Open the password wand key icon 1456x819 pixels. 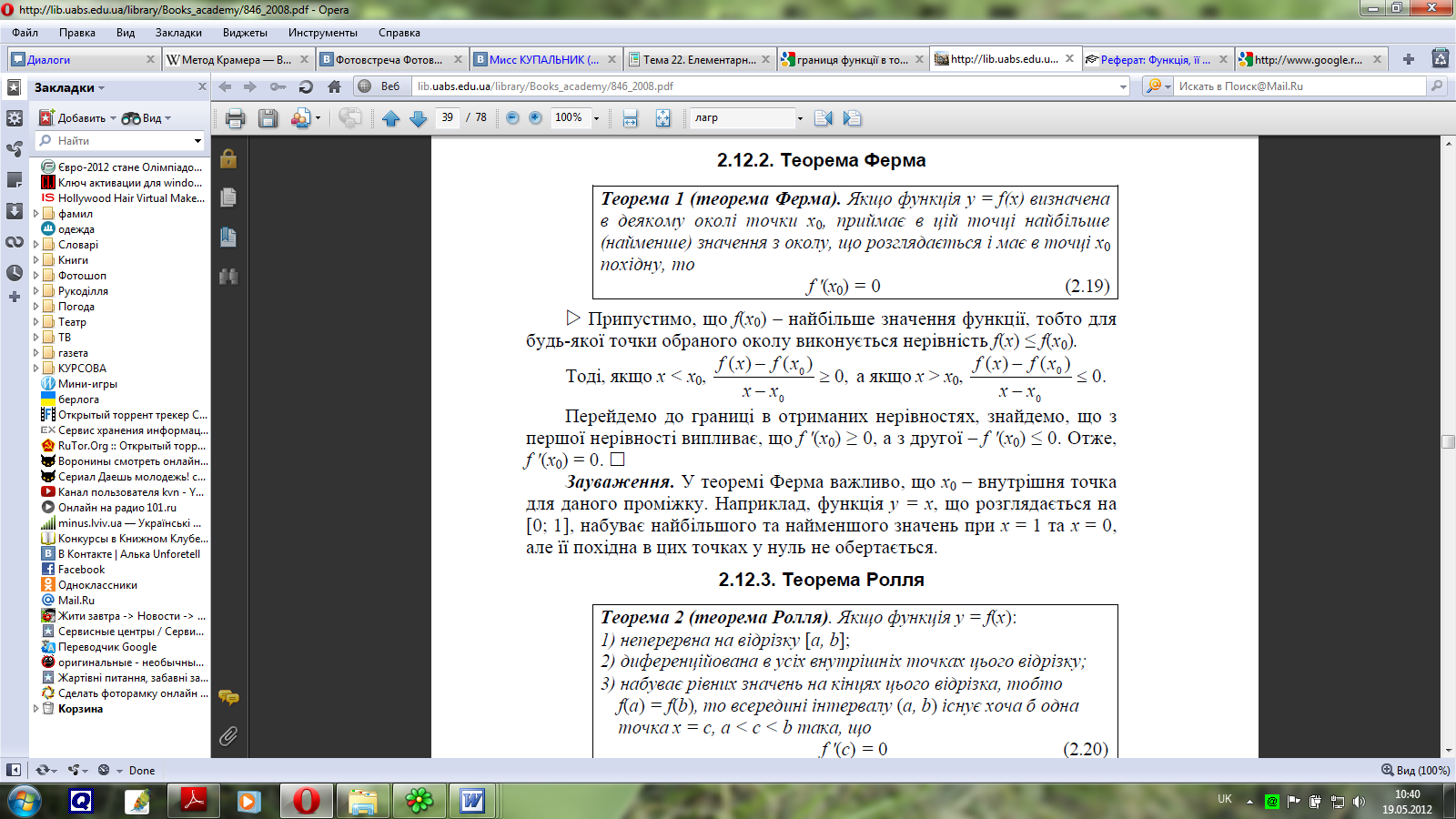(x=278, y=86)
